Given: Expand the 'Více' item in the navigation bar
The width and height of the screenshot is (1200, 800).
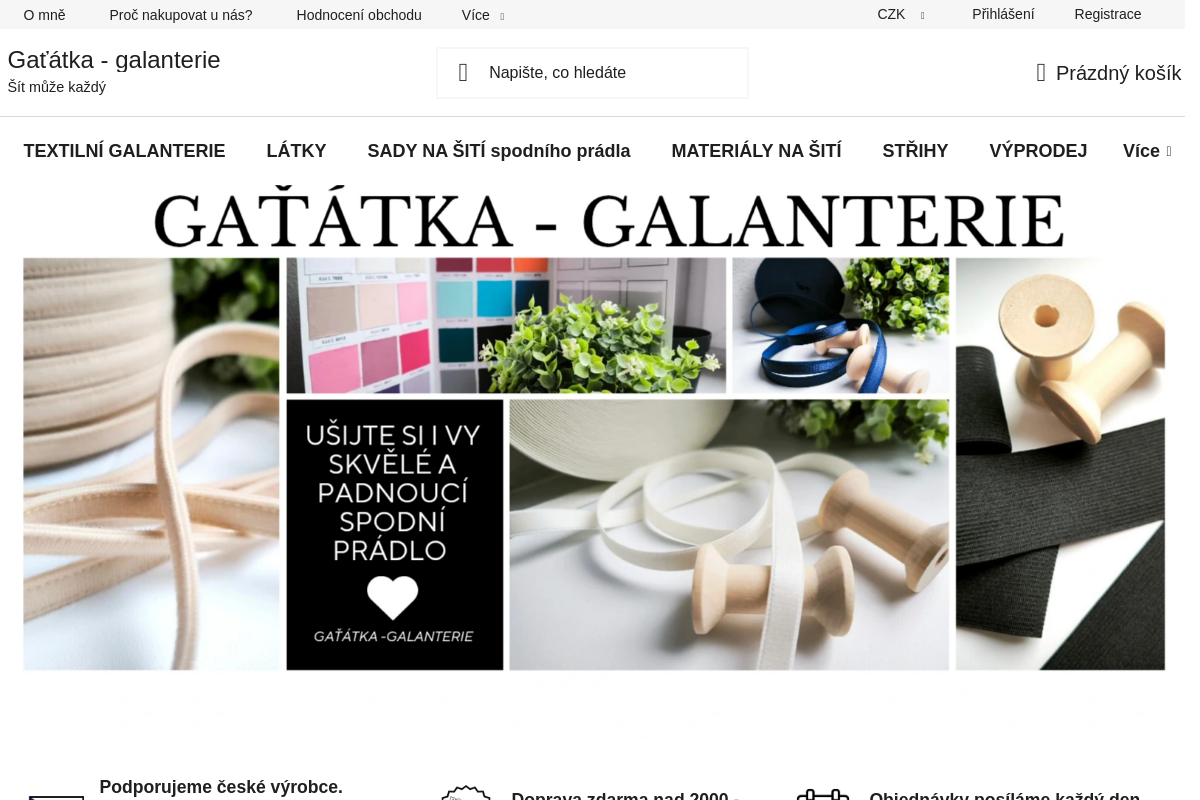Looking at the screenshot, I should tap(1140, 151).
